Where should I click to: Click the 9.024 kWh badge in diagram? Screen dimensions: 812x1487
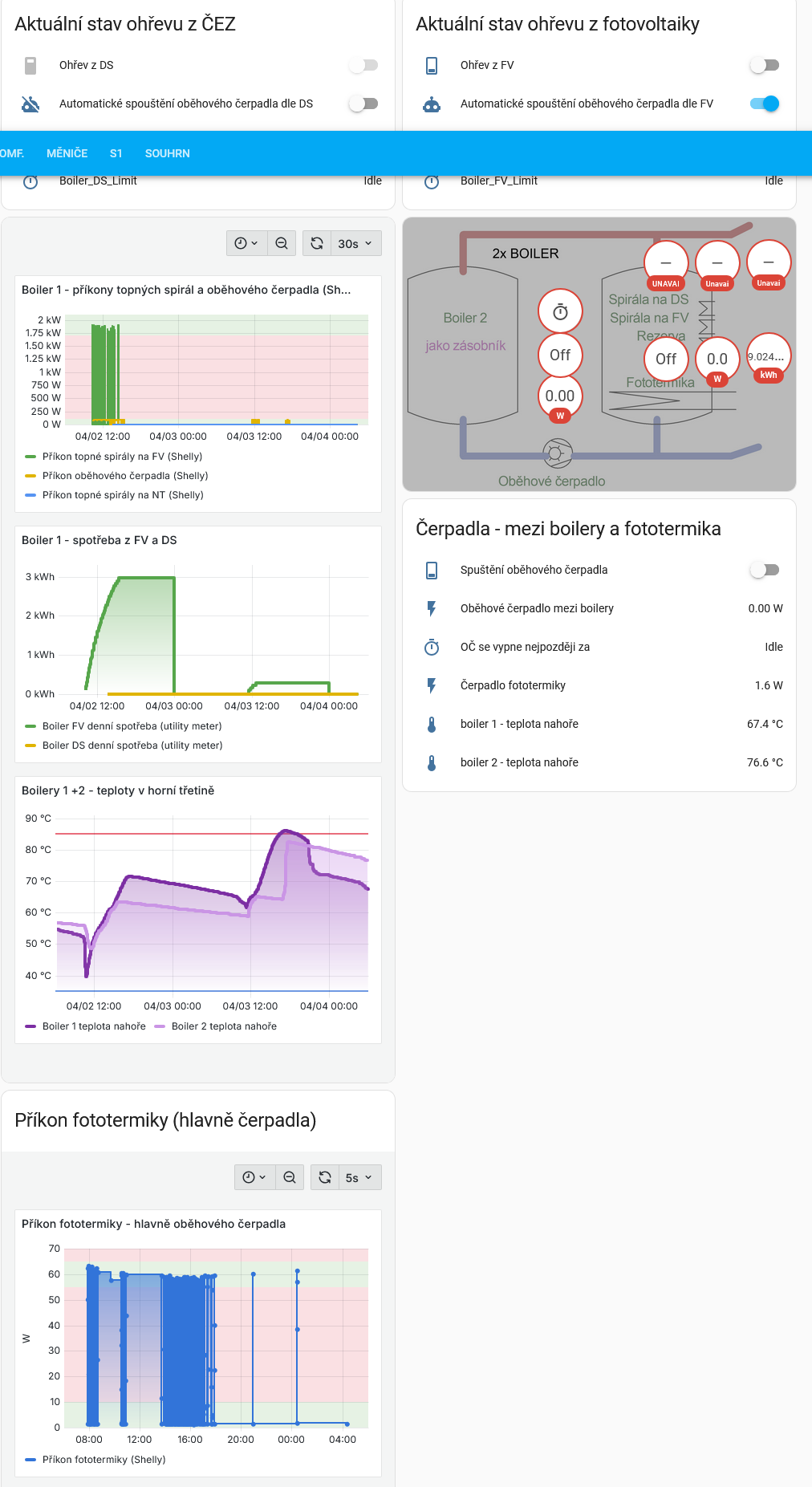(x=769, y=358)
